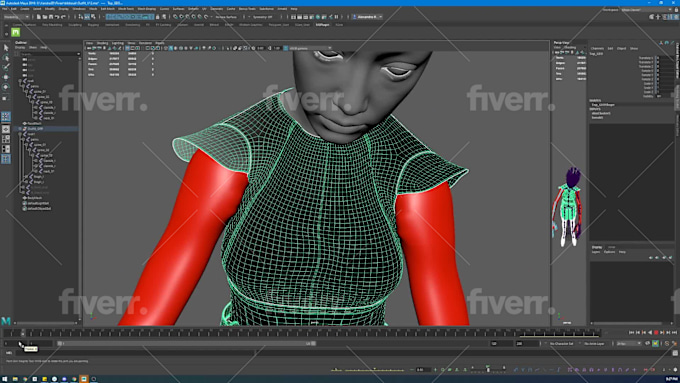The image size is (680, 383).
Task: Click the range slider bar
Action: [186, 344]
